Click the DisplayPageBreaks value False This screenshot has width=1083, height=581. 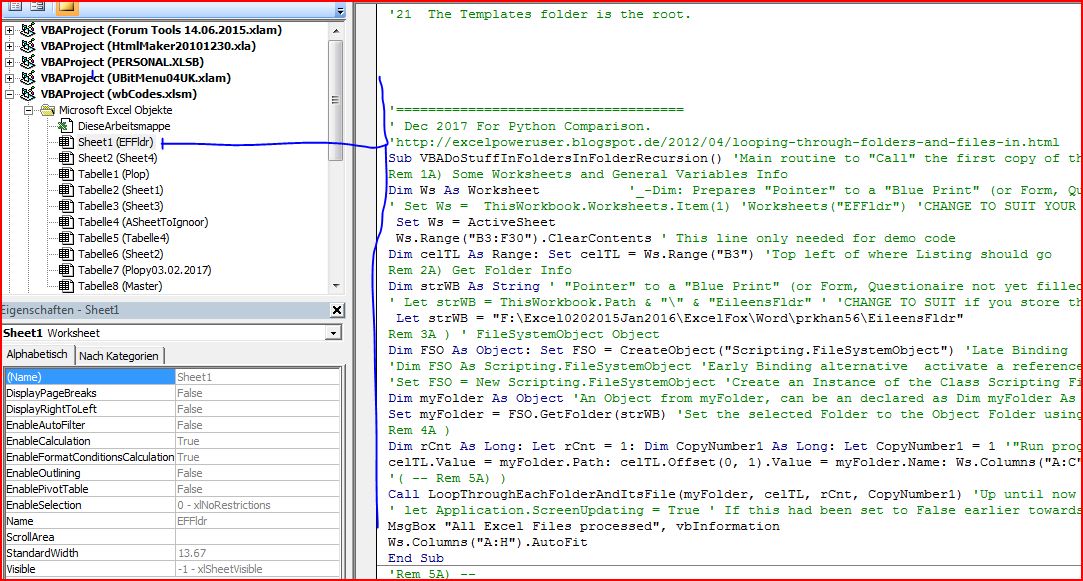(x=258, y=392)
